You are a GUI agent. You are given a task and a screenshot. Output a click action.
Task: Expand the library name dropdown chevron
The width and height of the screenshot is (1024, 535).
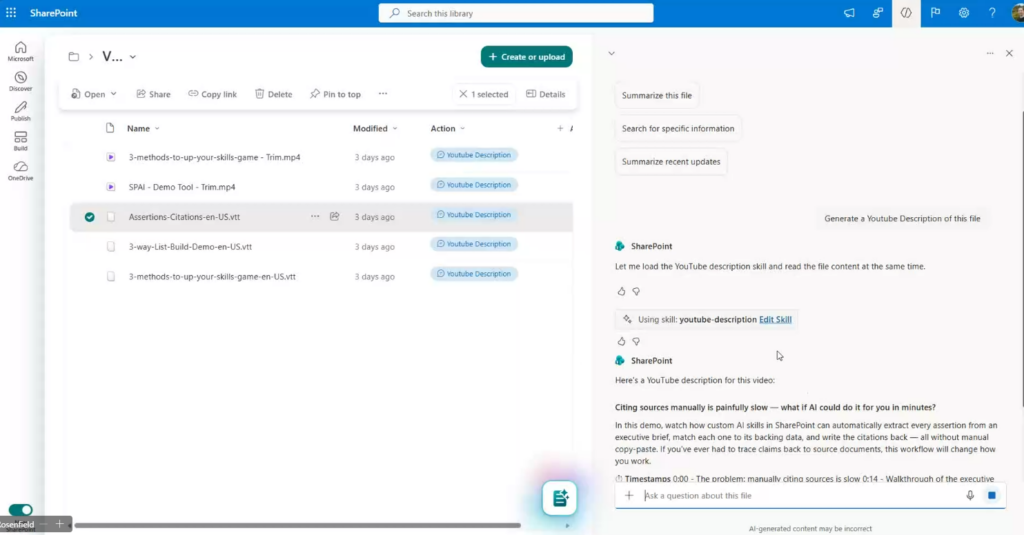tap(133, 57)
